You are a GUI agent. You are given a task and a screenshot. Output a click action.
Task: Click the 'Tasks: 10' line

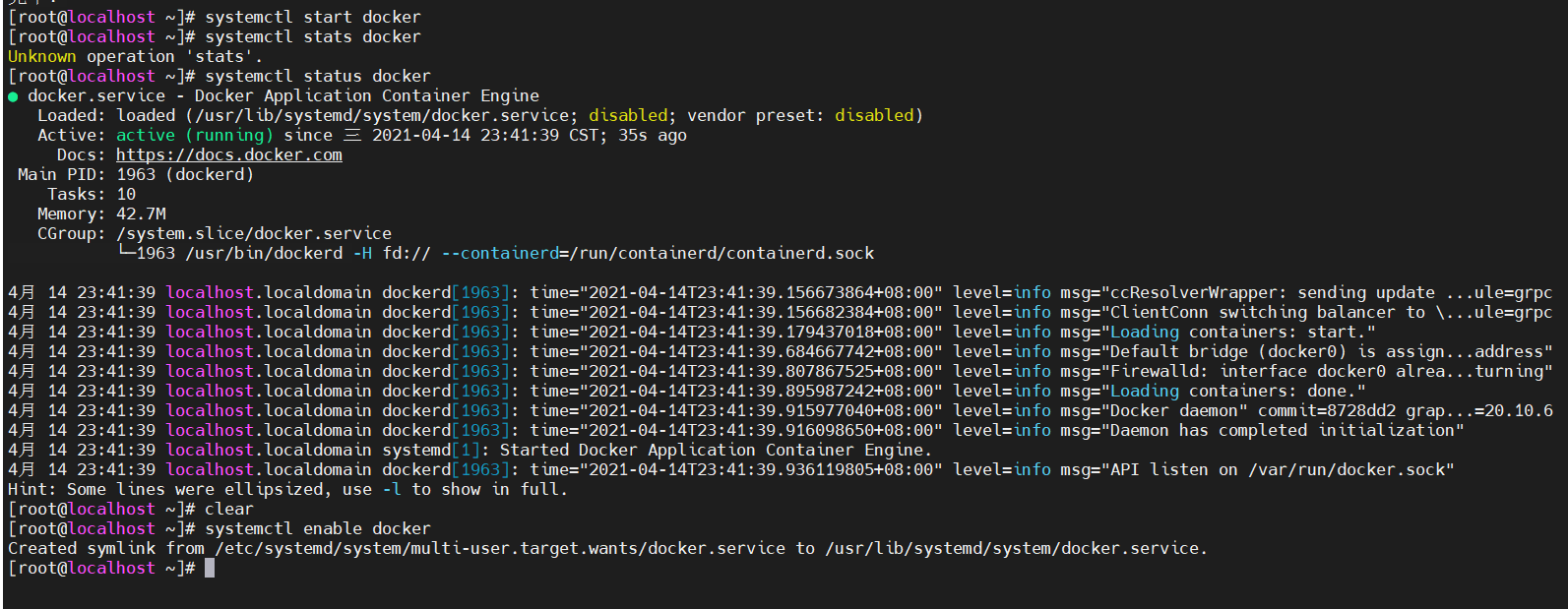point(92,194)
